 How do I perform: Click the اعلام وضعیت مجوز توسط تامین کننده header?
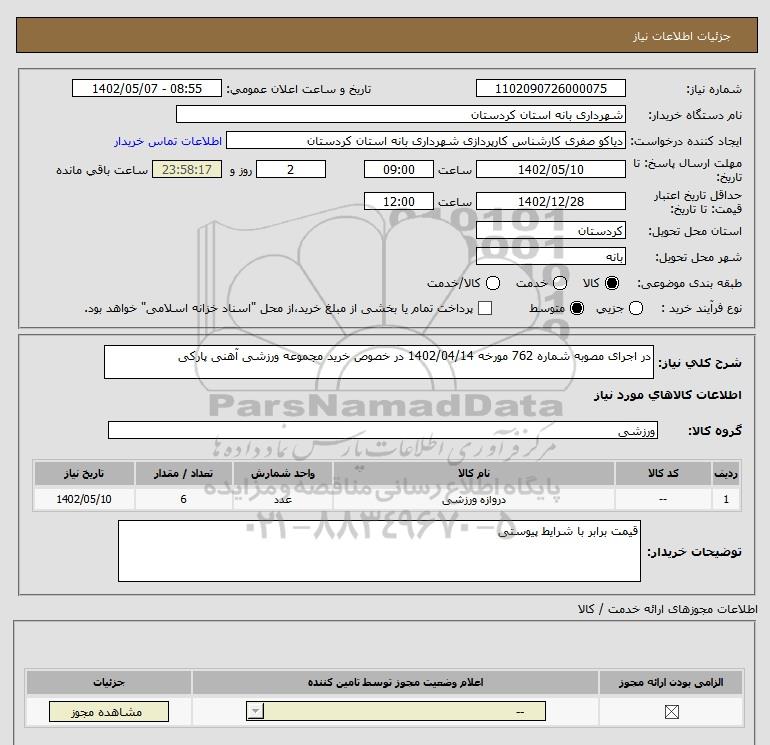tap(396, 683)
